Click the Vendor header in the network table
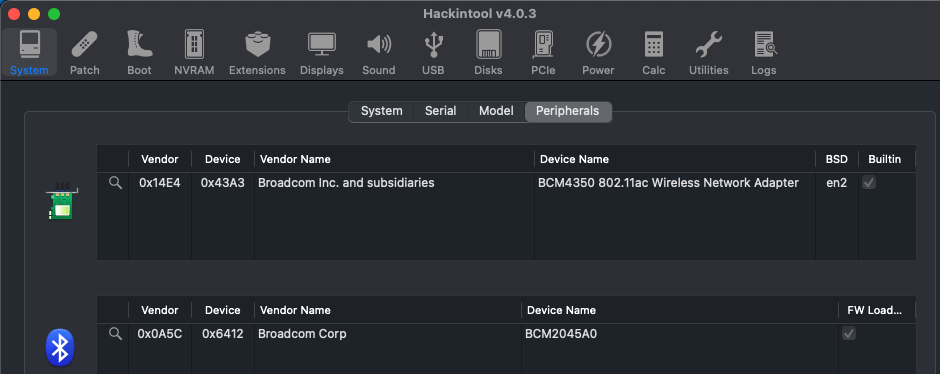 tap(159, 159)
